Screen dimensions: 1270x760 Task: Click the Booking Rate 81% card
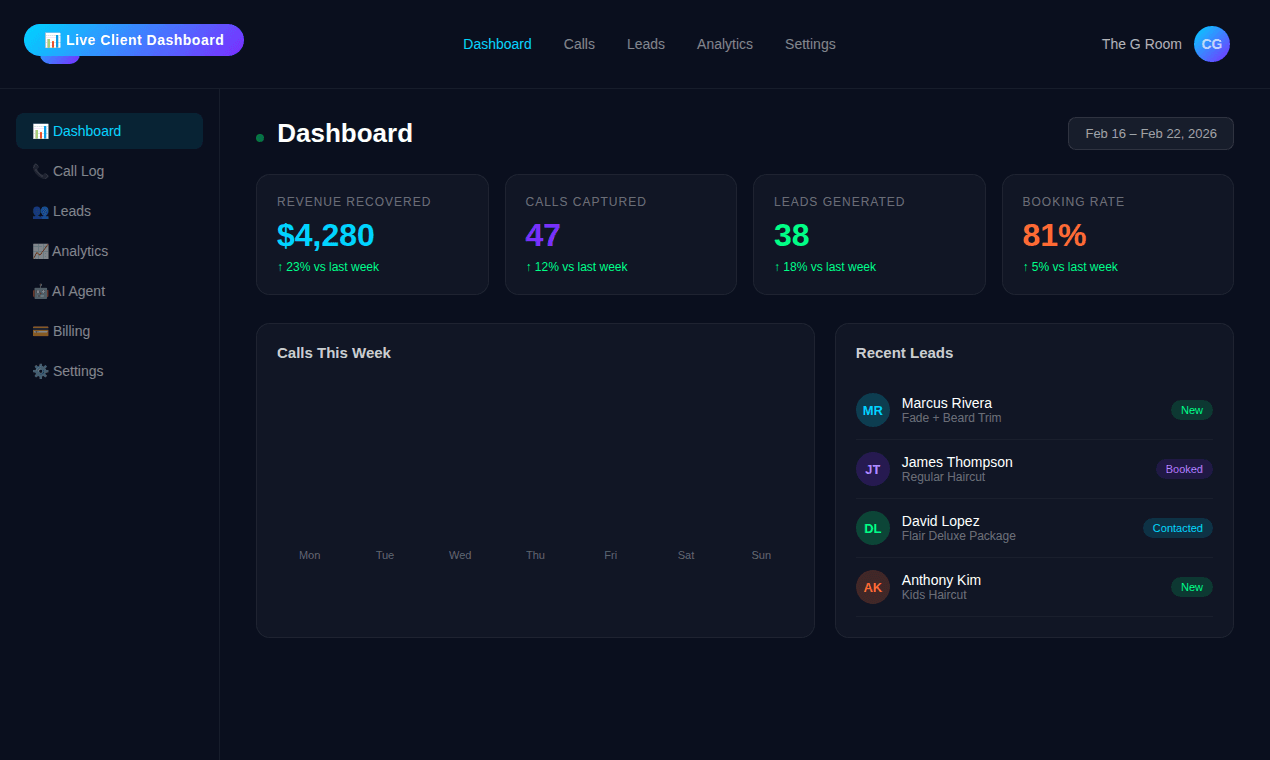[x=1117, y=234]
